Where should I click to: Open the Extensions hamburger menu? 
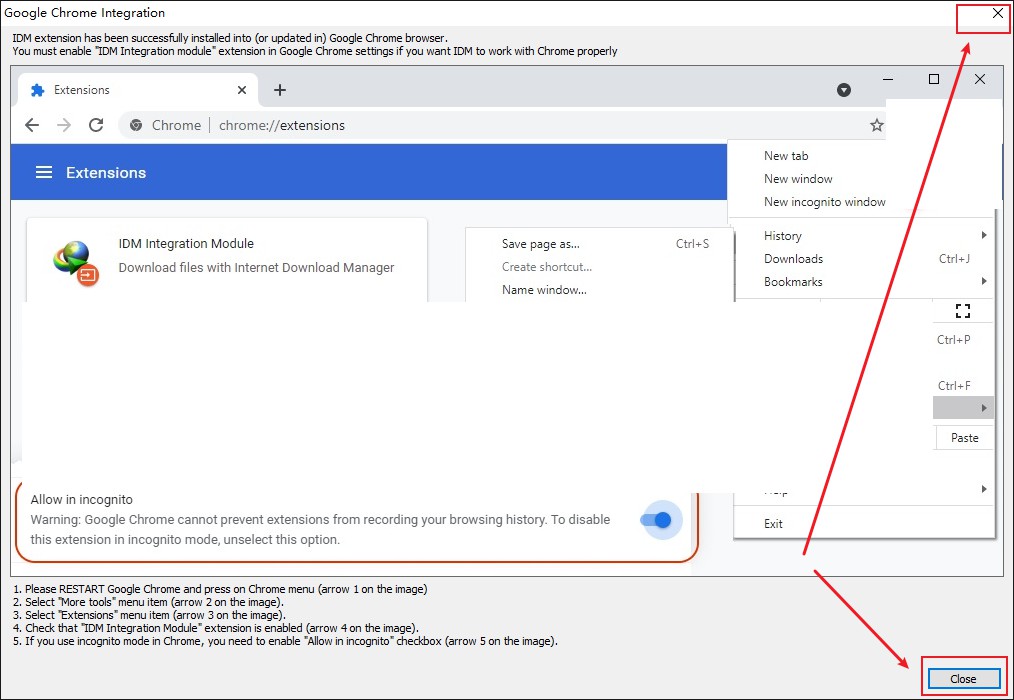[x=44, y=172]
